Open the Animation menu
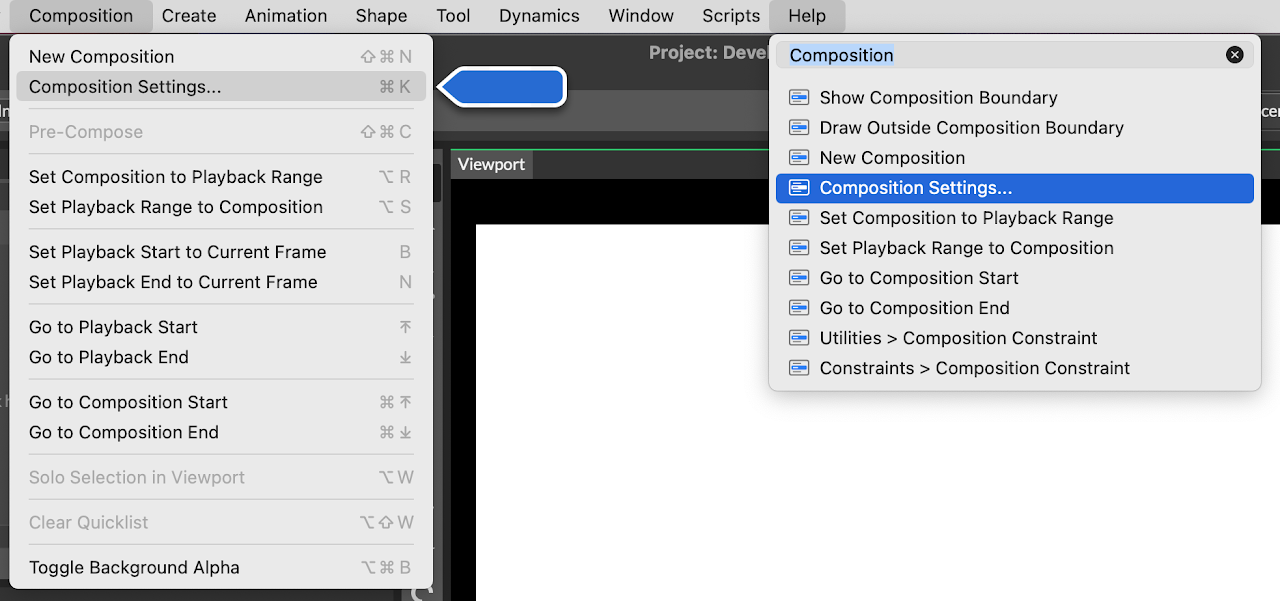The height and width of the screenshot is (601, 1280). (x=286, y=16)
